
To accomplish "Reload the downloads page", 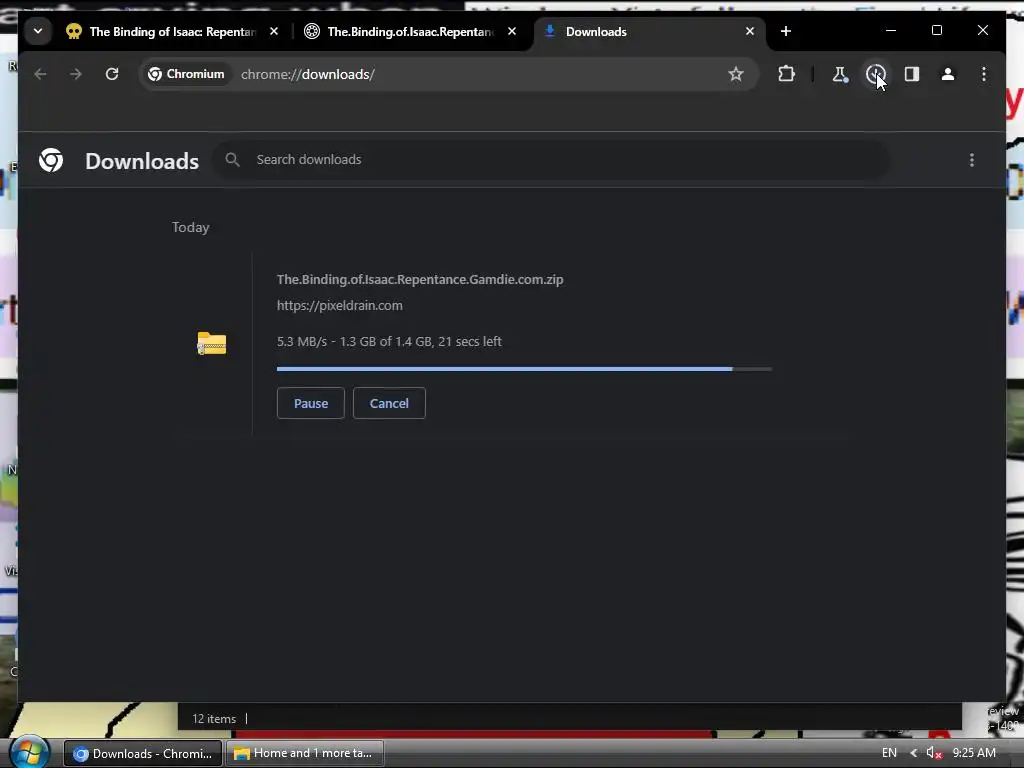I will (112, 74).
